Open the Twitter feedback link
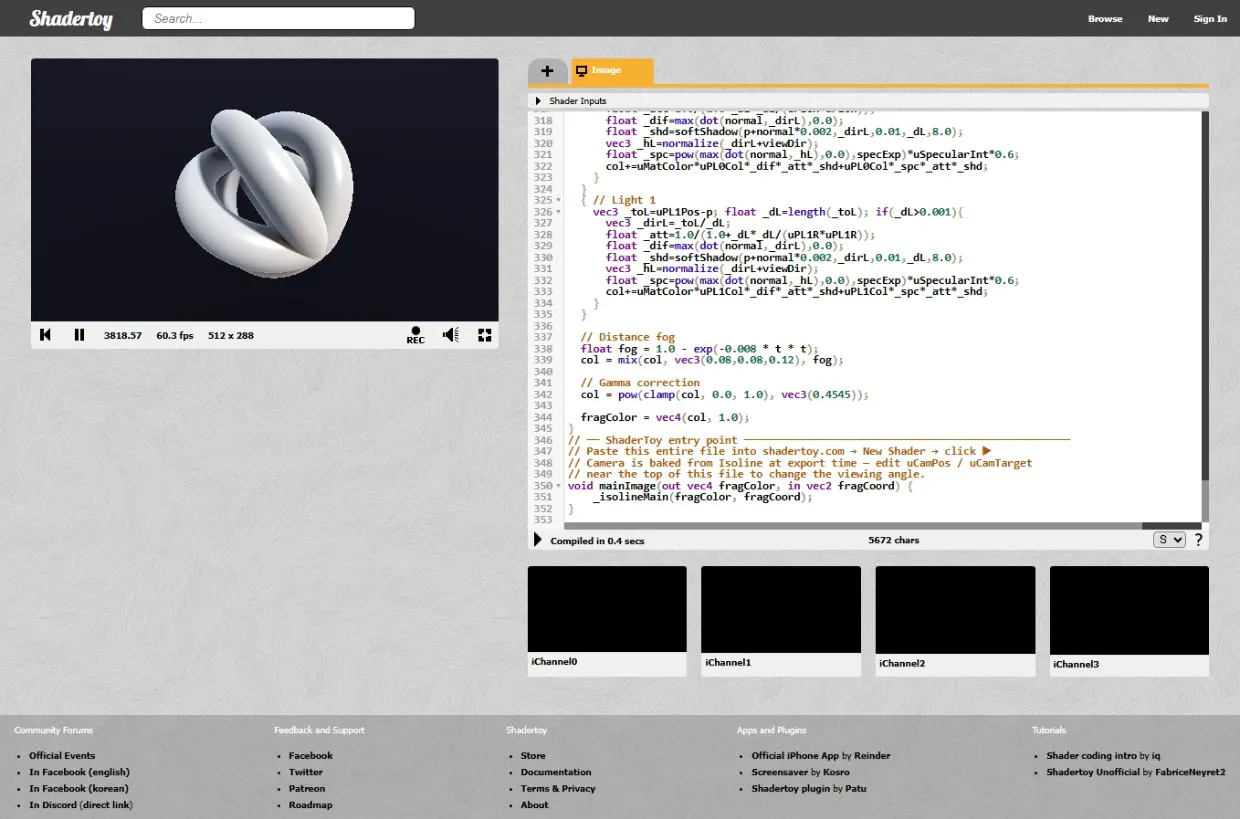 coord(306,772)
